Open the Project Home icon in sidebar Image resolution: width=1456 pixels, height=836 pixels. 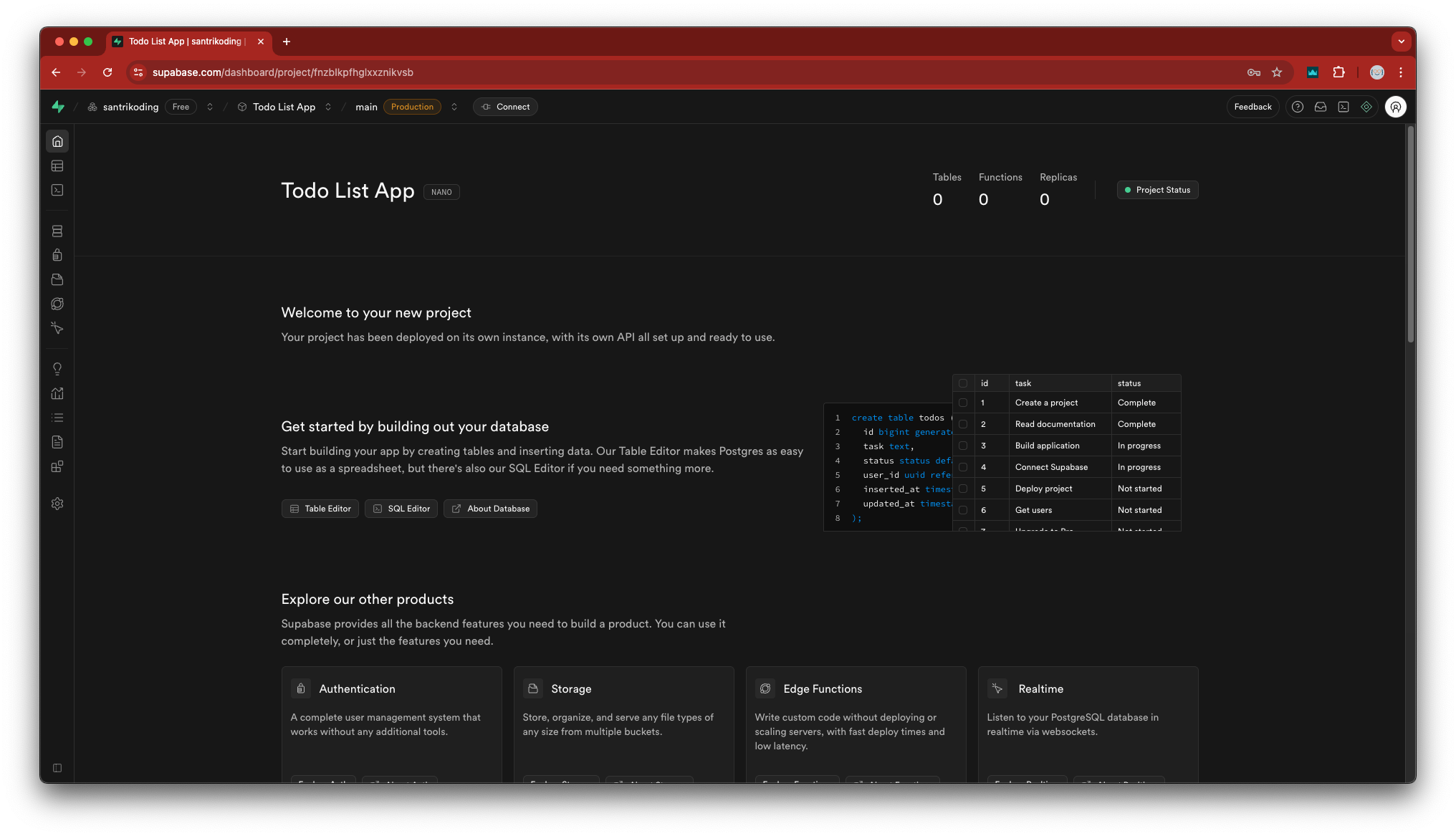[x=57, y=141]
